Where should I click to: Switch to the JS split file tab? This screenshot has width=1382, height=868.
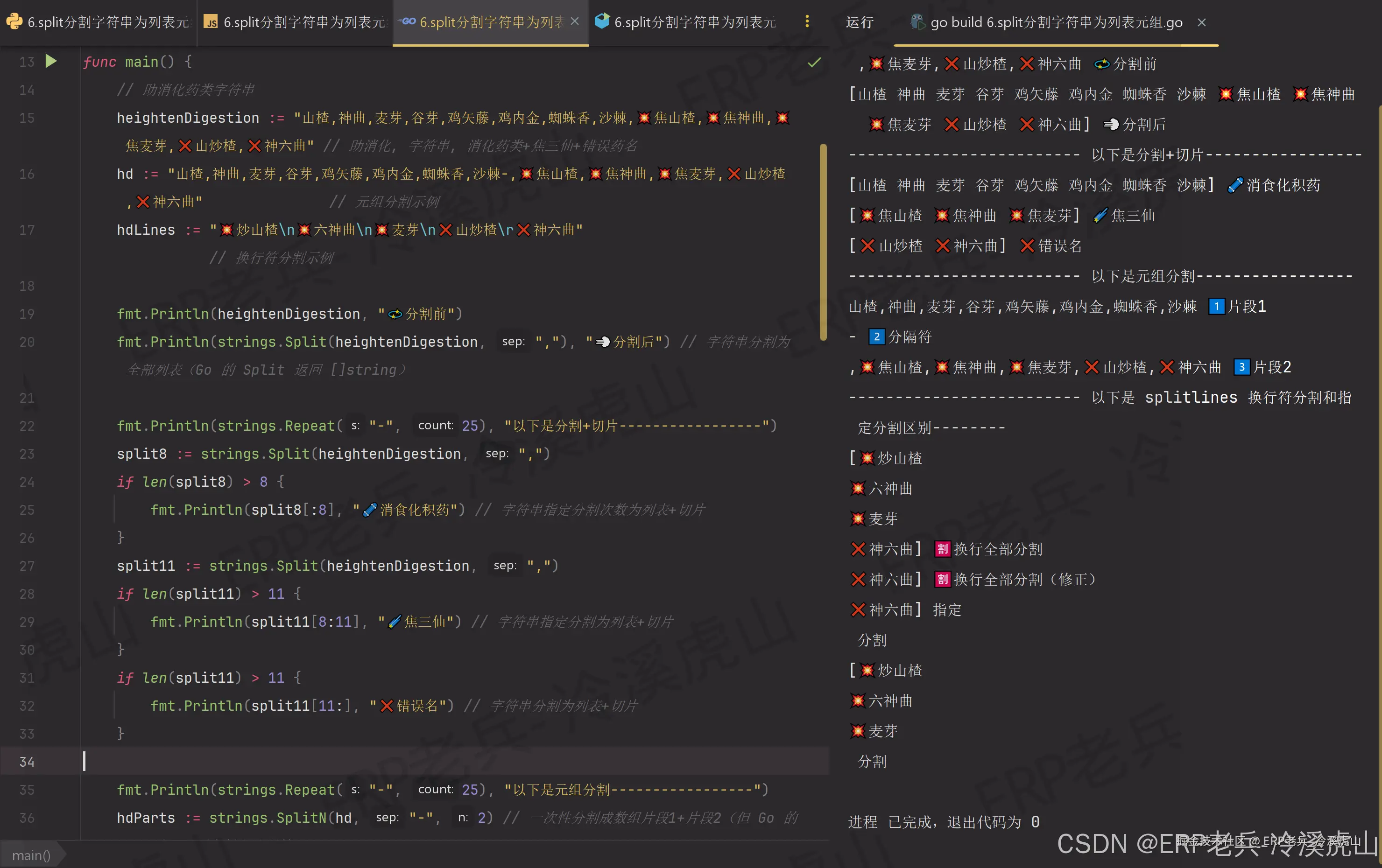(304, 22)
